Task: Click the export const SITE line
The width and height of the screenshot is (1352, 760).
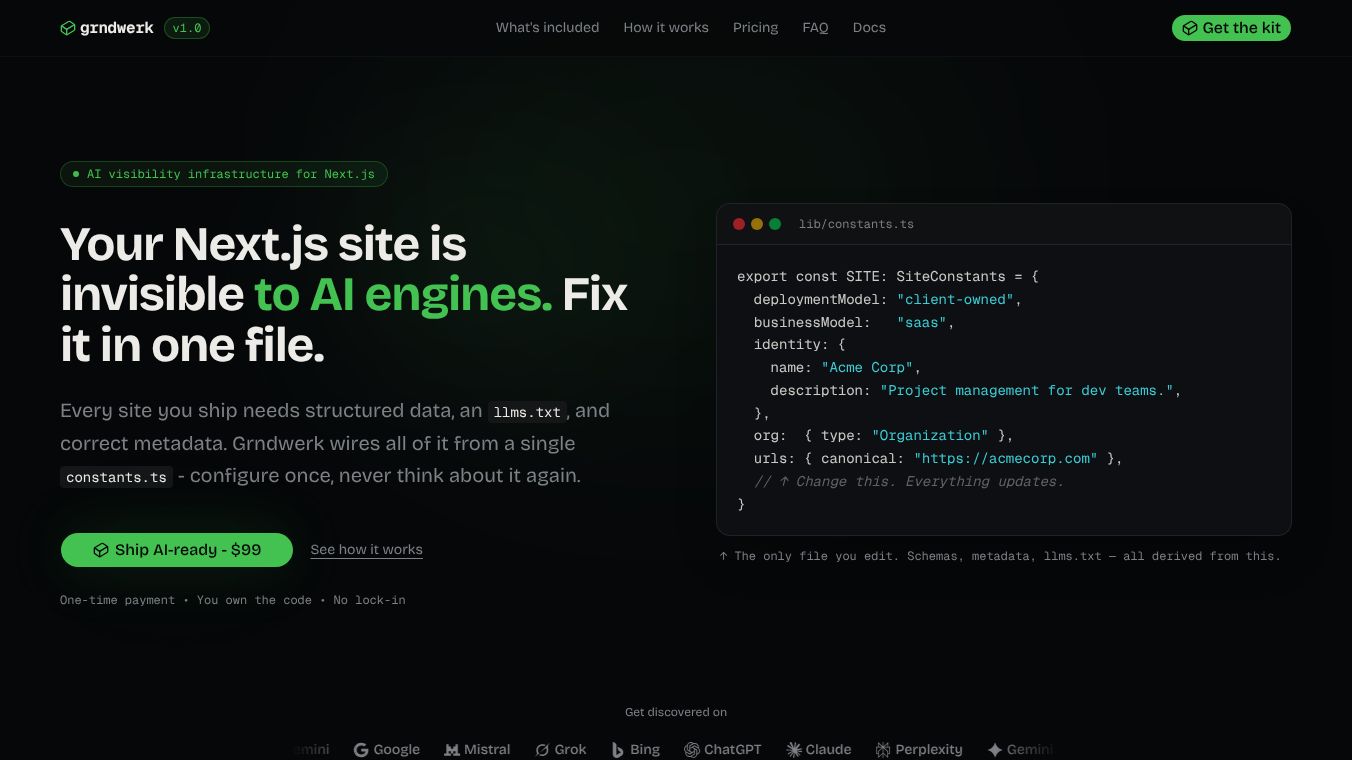Action: point(888,276)
